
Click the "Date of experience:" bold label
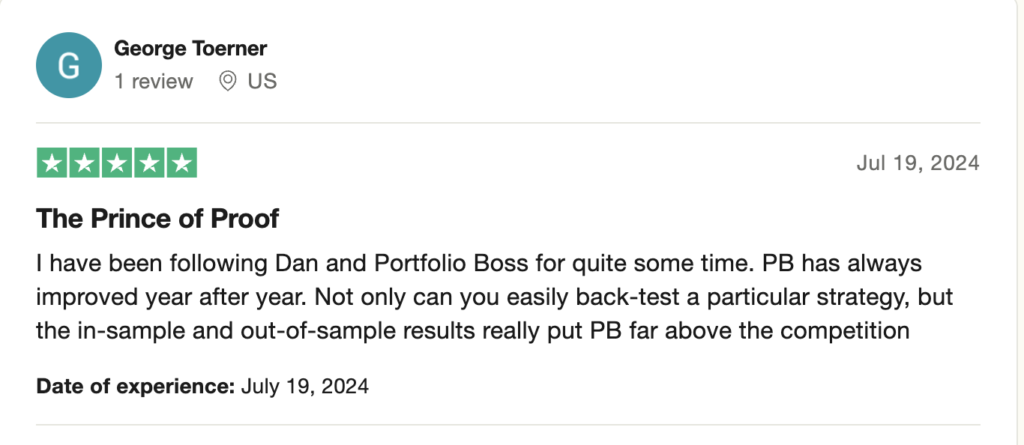point(135,386)
